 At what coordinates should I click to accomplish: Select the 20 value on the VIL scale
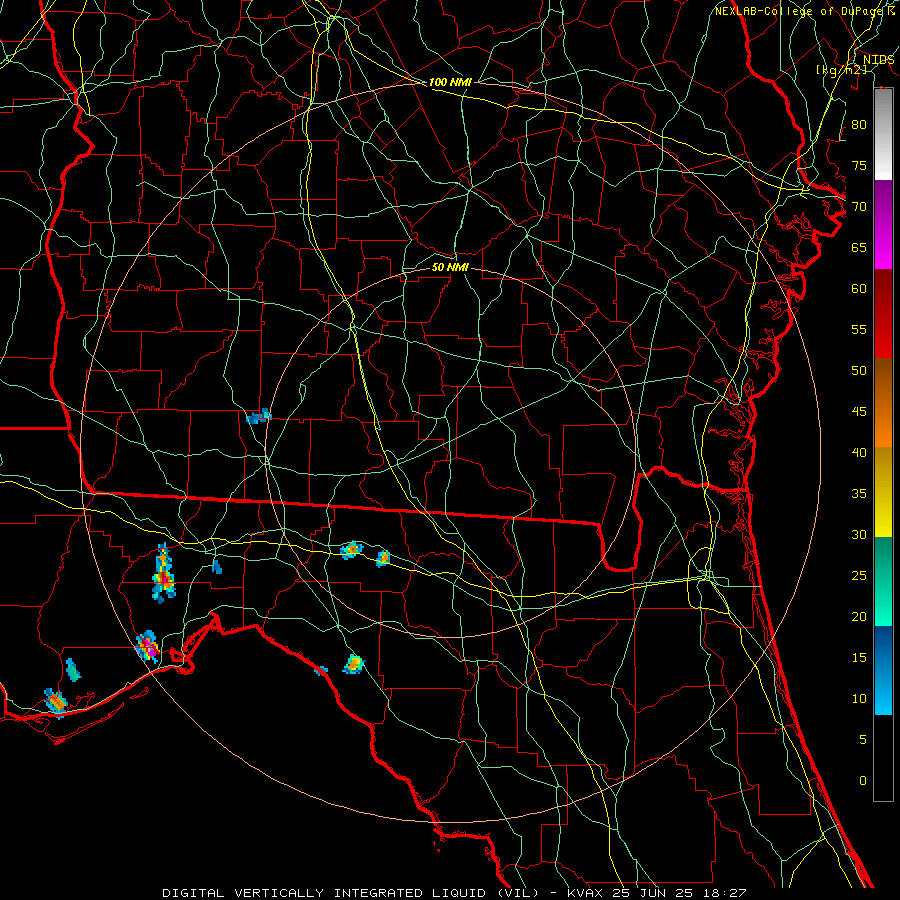pos(859,616)
